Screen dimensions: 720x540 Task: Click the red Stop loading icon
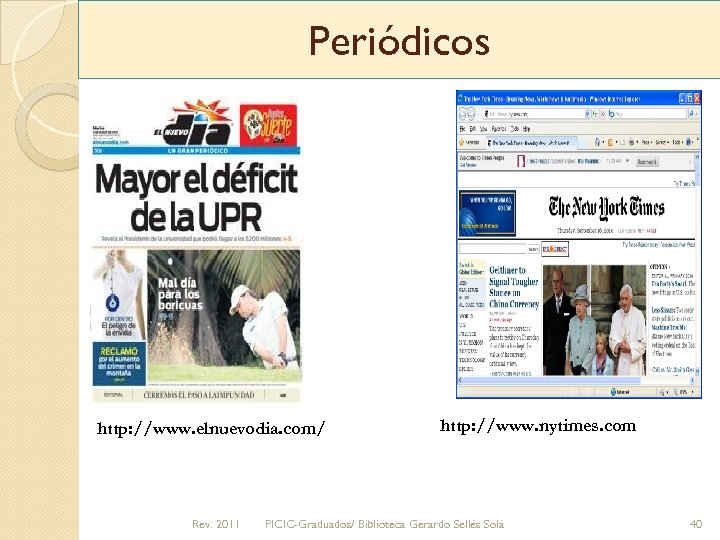[603, 113]
